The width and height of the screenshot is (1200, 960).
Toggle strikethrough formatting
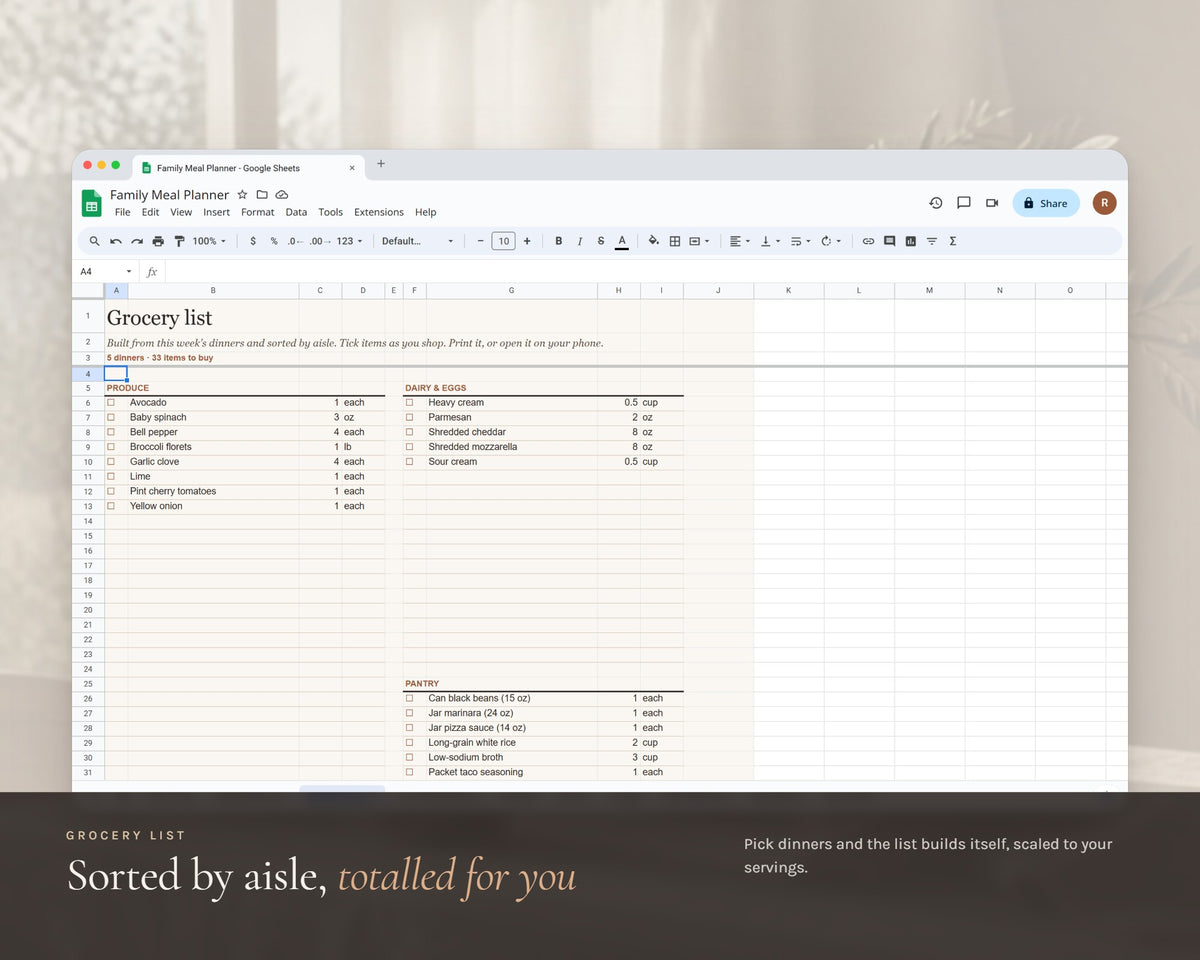600,241
